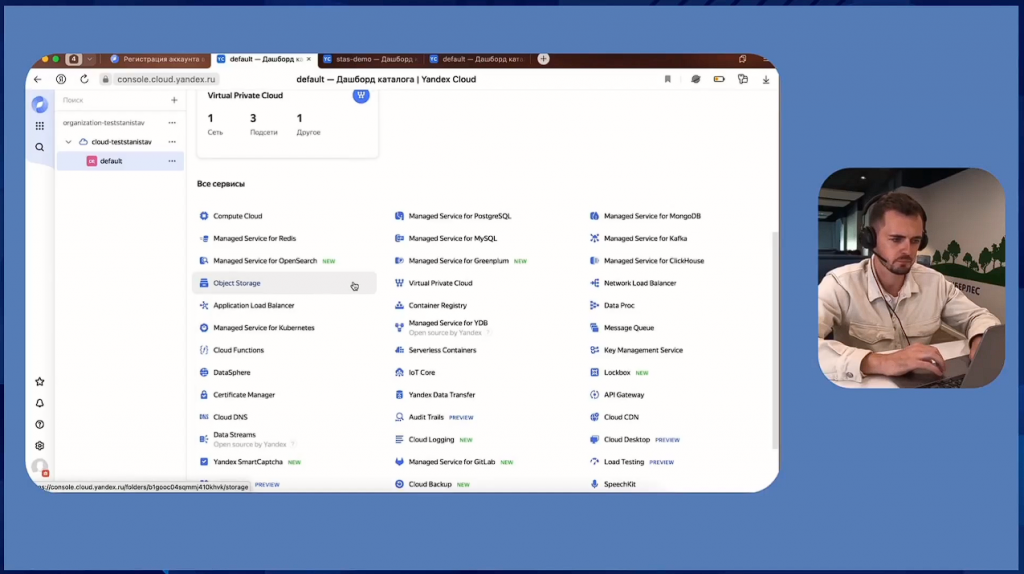Open options menu for organization-teststanistav
Viewport: 1024px width, 574px height.
coord(172,123)
